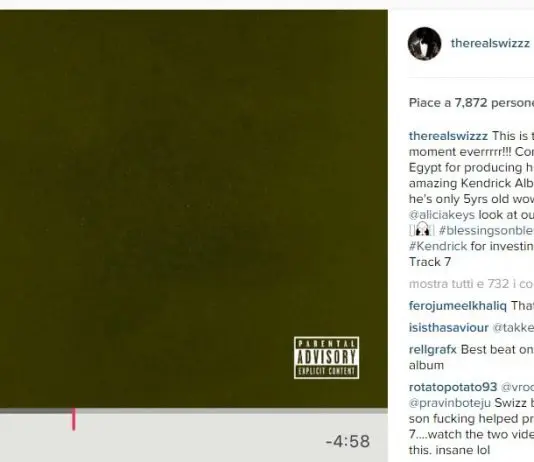This screenshot has height=462, width=534.
Task: Open commenter ferojumeelkhaliq profile
Action: pos(458,306)
